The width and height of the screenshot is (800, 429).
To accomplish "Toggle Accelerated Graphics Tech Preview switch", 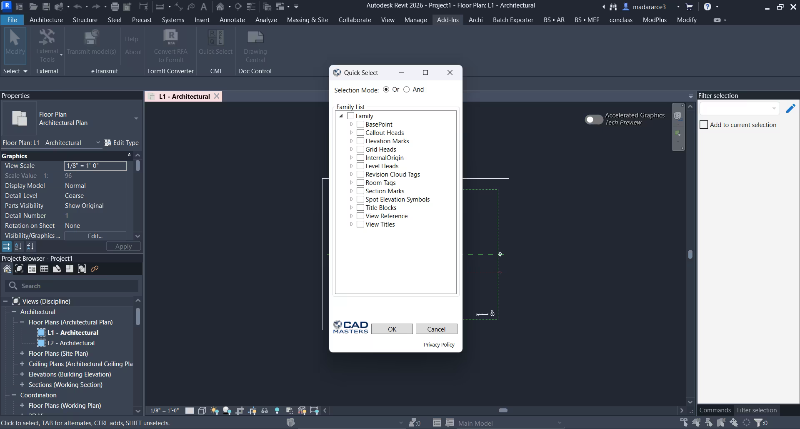I will point(595,119).
